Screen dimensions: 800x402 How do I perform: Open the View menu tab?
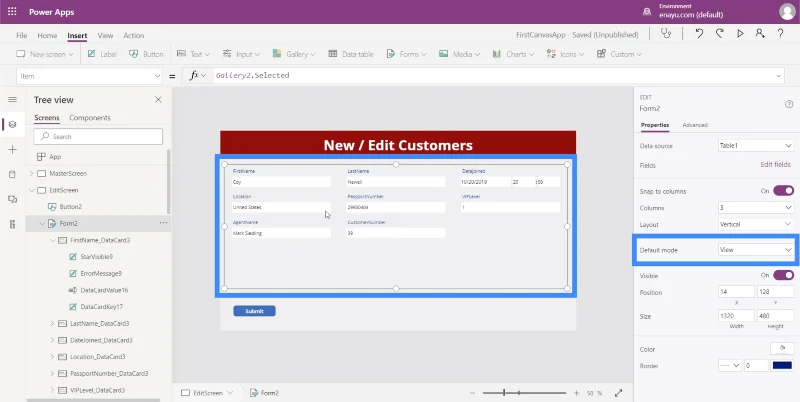click(105, 36)
